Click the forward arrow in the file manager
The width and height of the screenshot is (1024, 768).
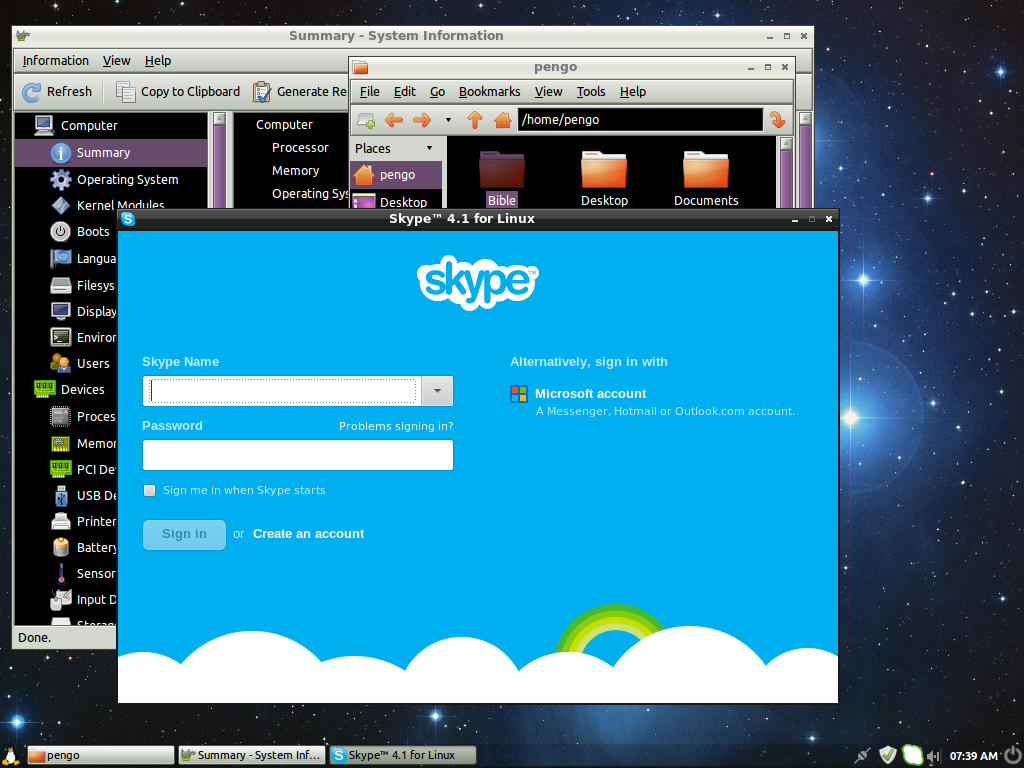pyautogui.click(x=422, y=120)
